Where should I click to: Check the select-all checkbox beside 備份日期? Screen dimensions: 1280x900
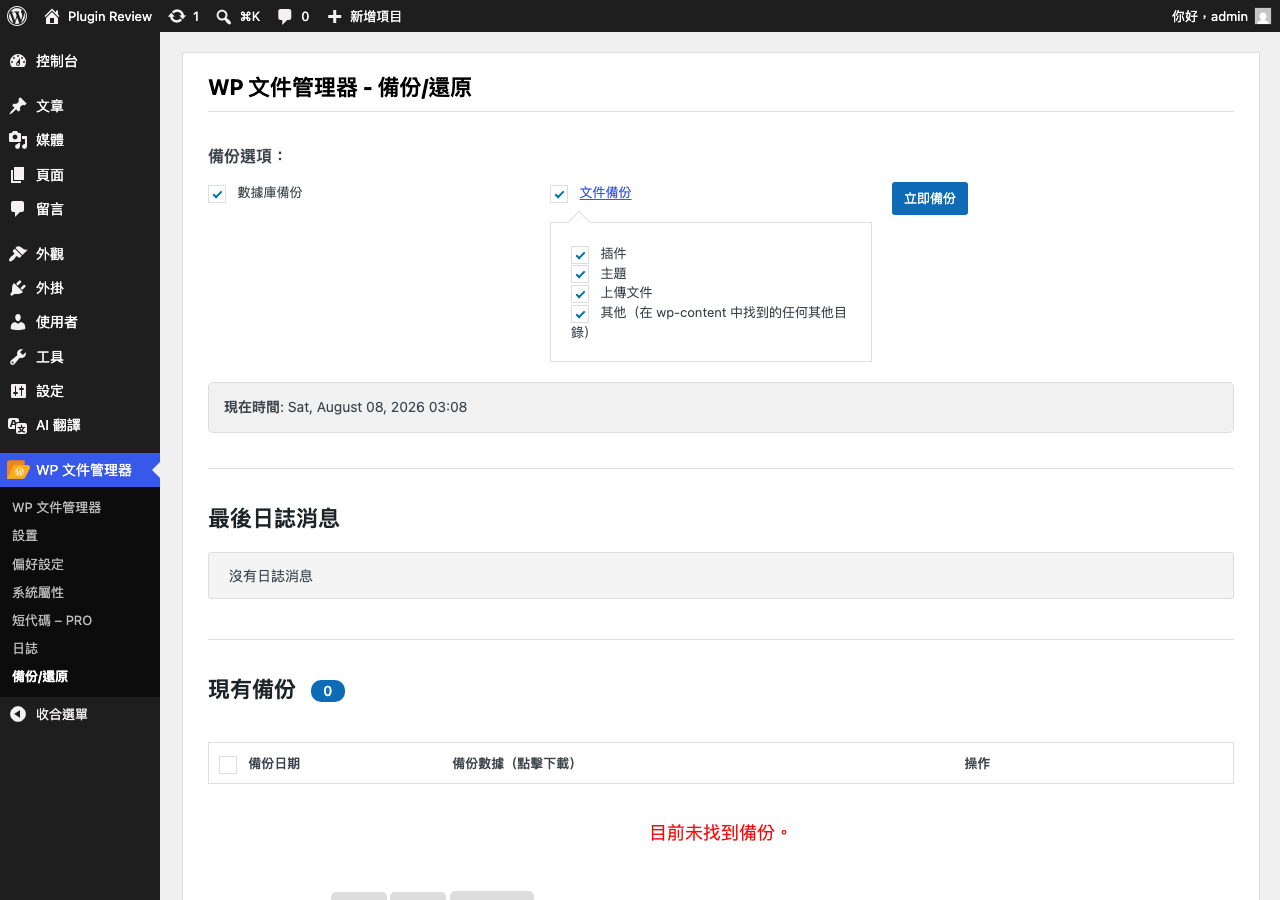coord(228,765)
